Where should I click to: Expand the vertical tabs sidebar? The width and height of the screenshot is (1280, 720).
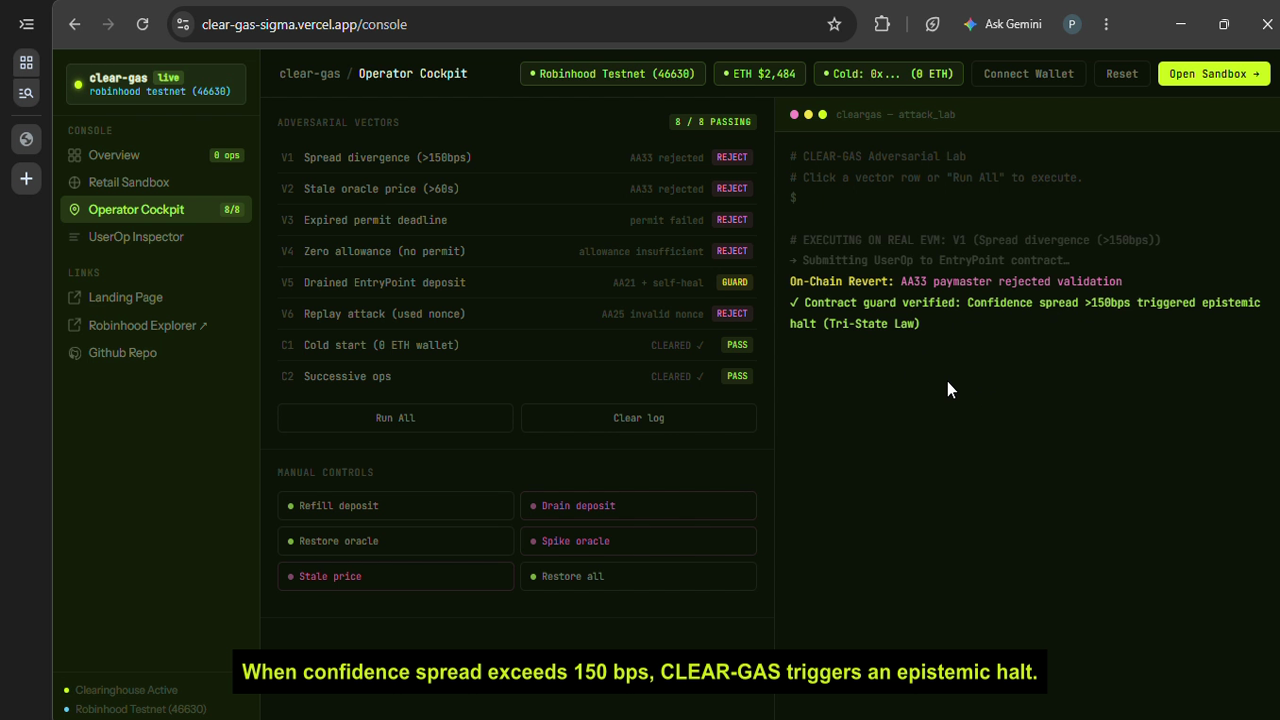click(x=26, y=24)
